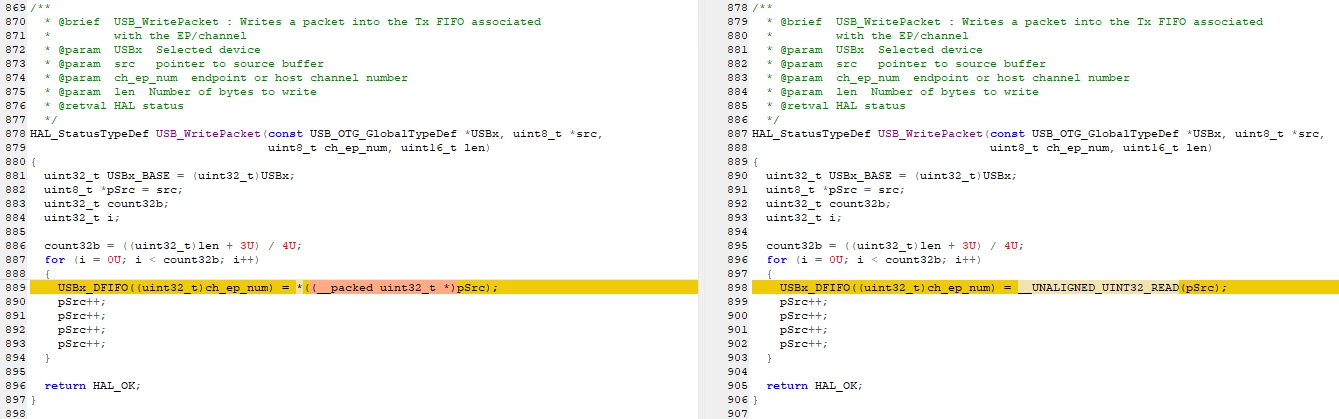Click 'uint8_t *pSrc = src;' in right pane
1339x419 pixels.
tap(835, 189)
